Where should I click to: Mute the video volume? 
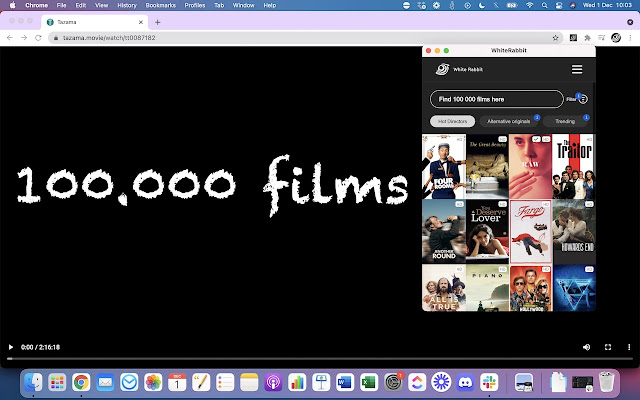pyautogui.click(x=587, y=347)
